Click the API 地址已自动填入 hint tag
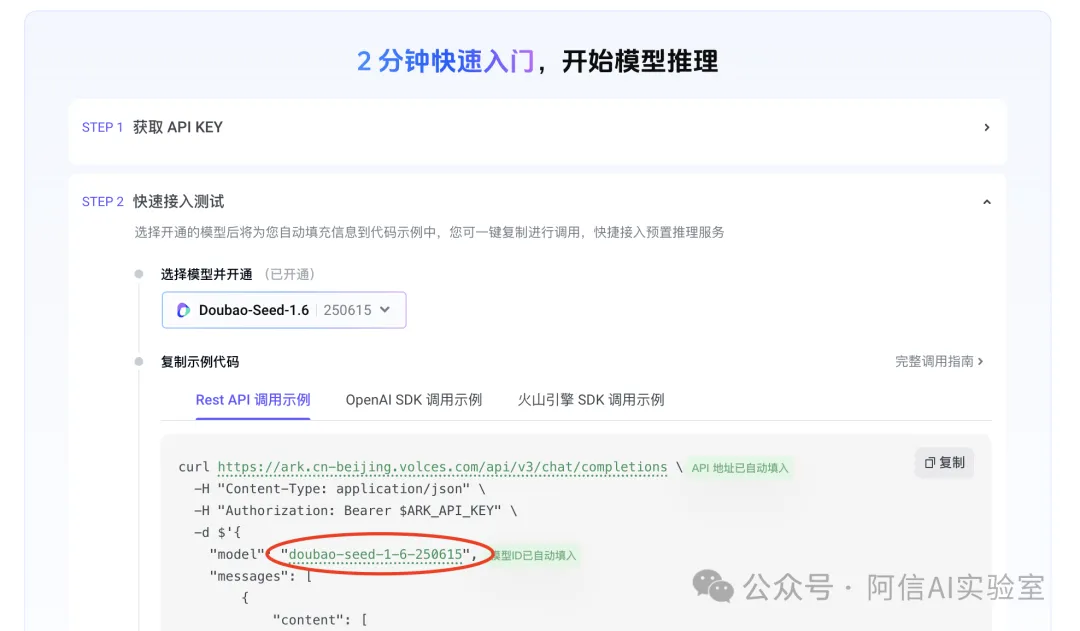Screen dimensions: 1080x631 coord(740,468)
